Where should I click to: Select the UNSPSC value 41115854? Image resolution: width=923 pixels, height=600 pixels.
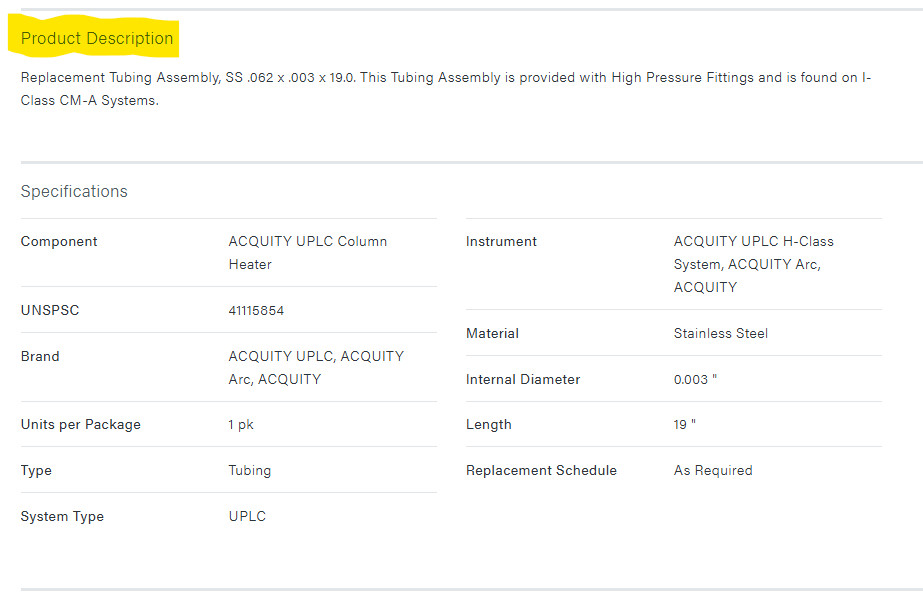pos(256,310)
